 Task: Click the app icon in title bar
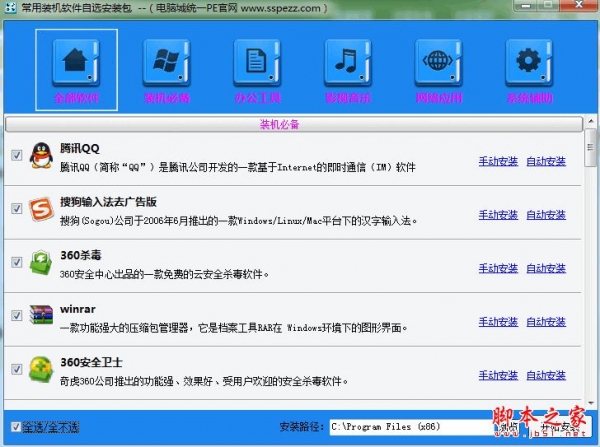tap(11, 7)
